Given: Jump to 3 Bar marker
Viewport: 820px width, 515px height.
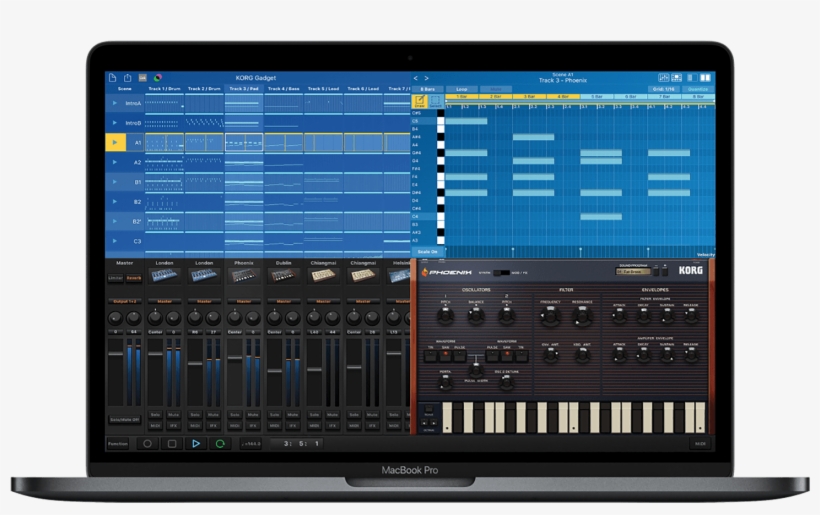Looking at the screenshot, I should (x=529, y=97).
